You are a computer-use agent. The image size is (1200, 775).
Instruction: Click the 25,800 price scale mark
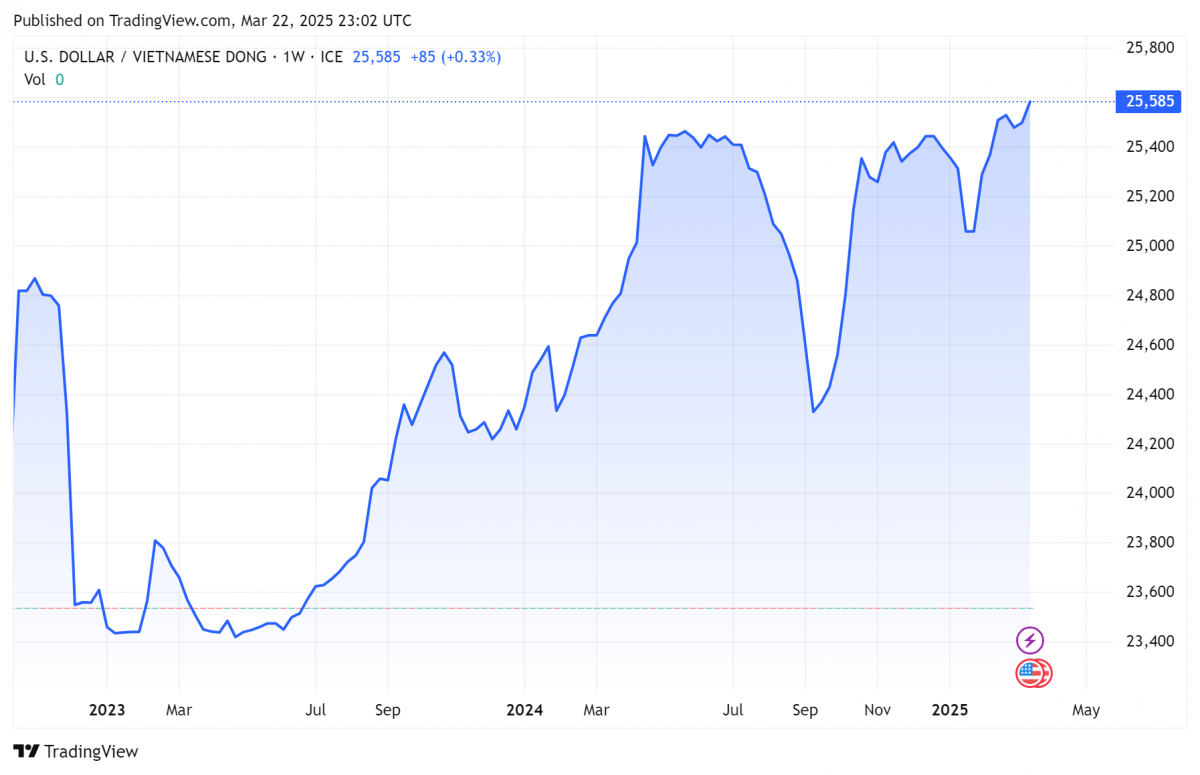click(1149, 47)
